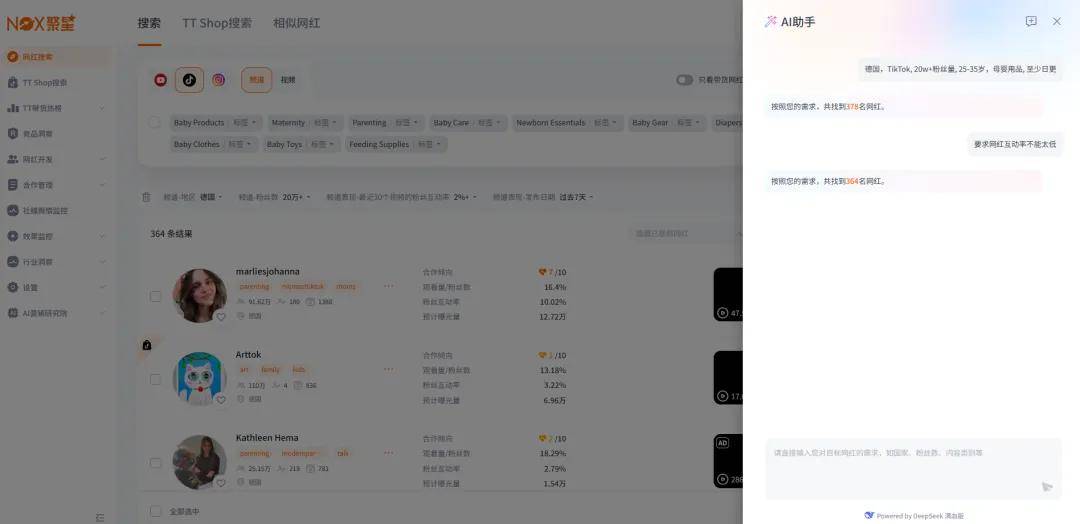The width and height of the screenshot is (1080, 524).
Task: Select the YouTube platform icon
Action: point(160,80)
